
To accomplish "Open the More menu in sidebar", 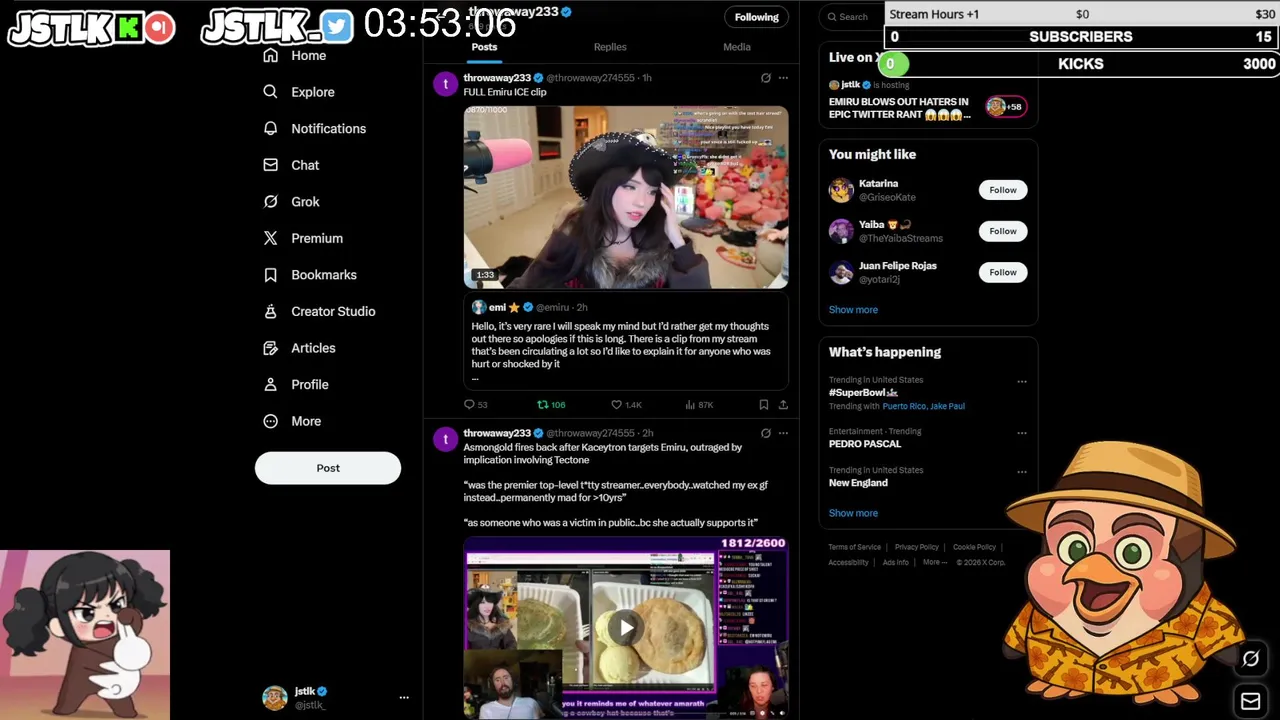I will (x=292, y=421).
